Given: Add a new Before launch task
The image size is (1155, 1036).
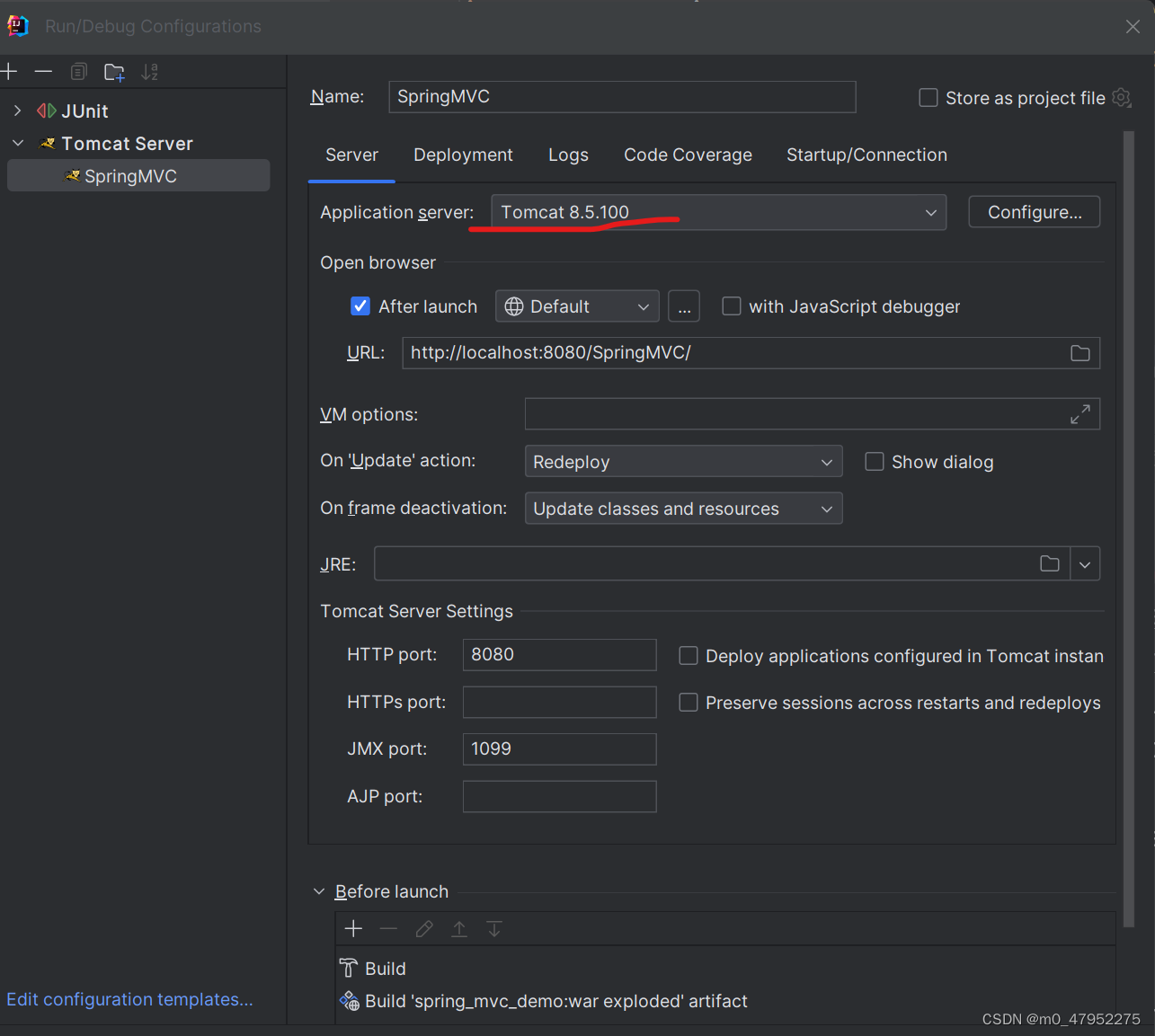Looking at the screenshot, I should point(353,928).
